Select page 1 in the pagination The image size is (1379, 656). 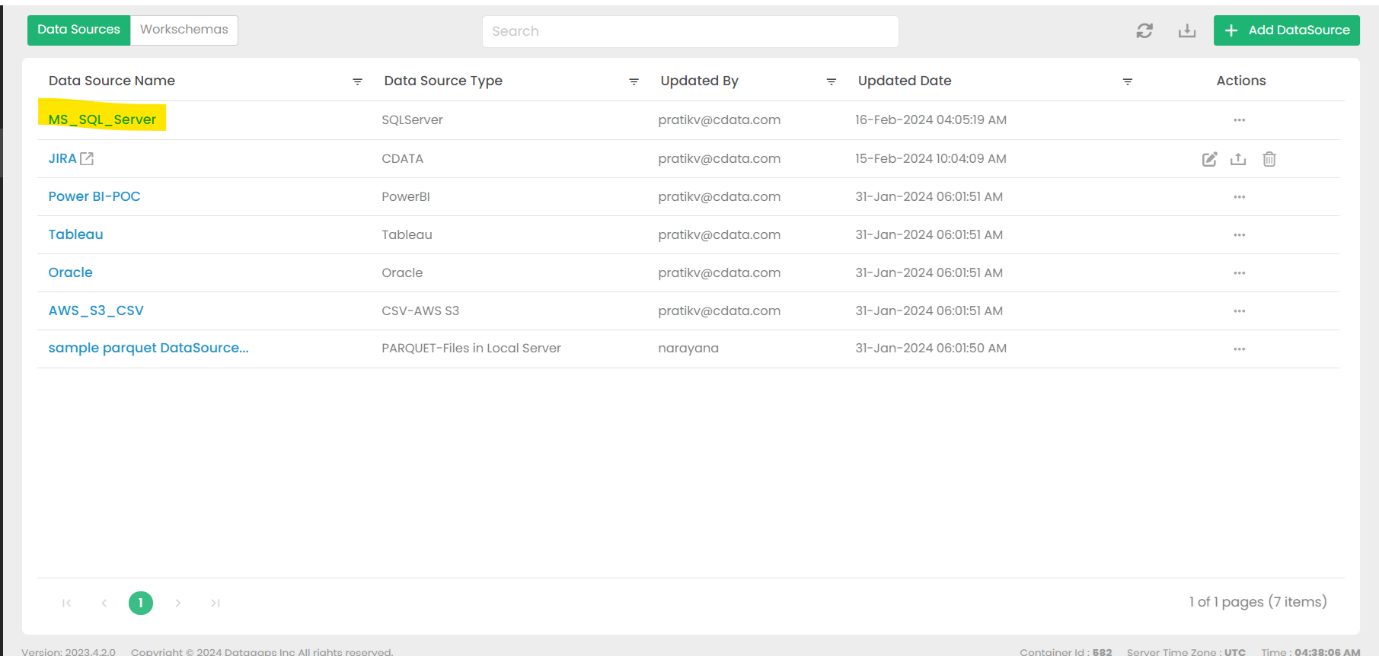pos(141,603)
